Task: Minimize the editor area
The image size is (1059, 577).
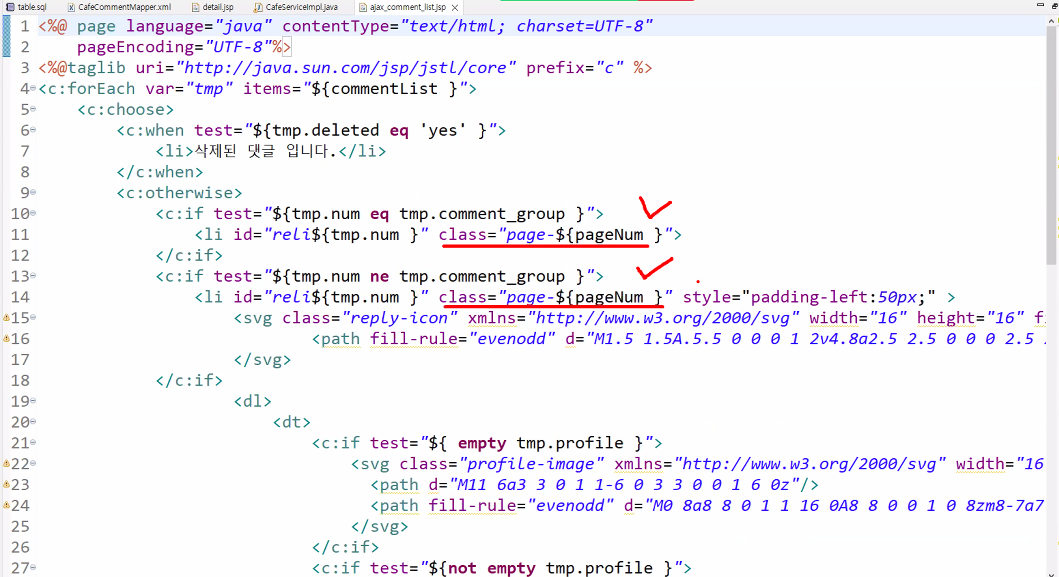Action: click(1040, 5)
